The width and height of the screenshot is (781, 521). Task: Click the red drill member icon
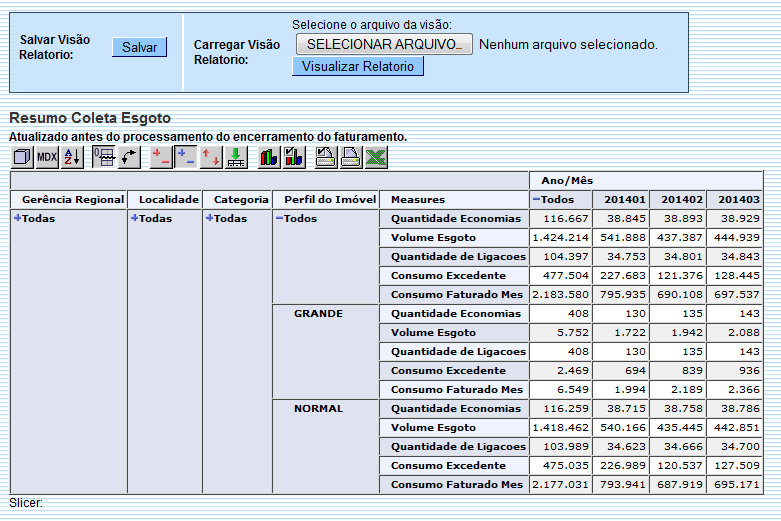pyautogui.click(x=160, y=156)
